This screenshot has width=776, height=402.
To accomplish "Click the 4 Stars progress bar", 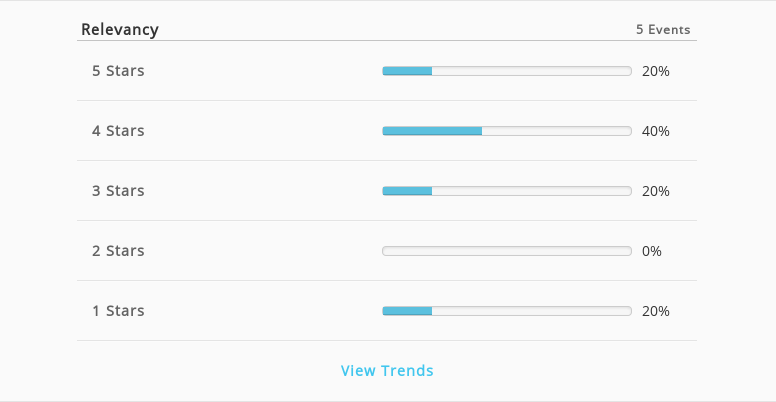I will click(x=507, y=131).
